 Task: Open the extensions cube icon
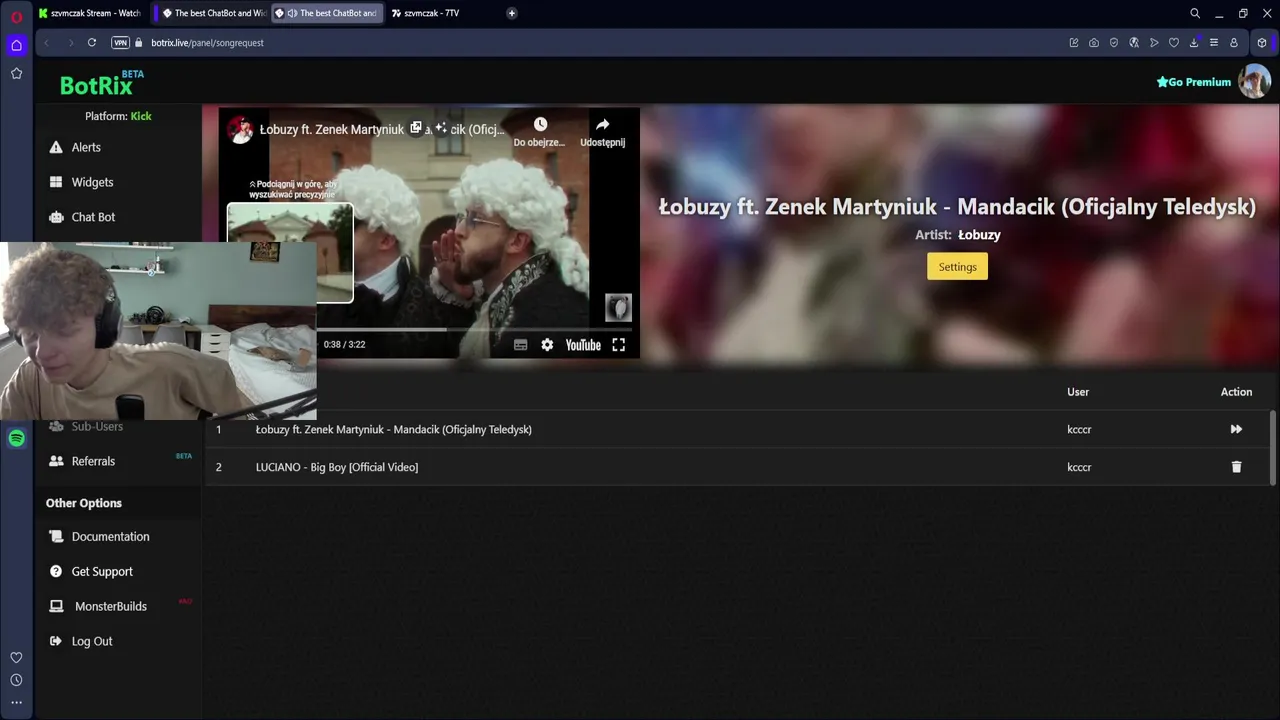pos(1262,43)
